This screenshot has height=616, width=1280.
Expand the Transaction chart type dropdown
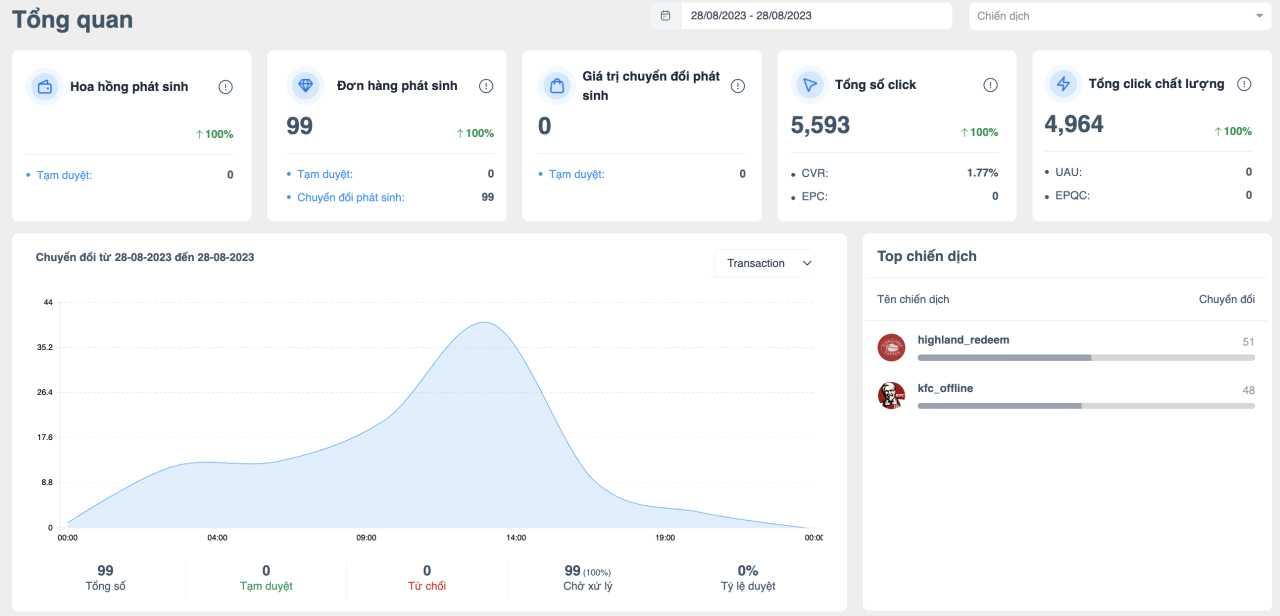[765, 263]
